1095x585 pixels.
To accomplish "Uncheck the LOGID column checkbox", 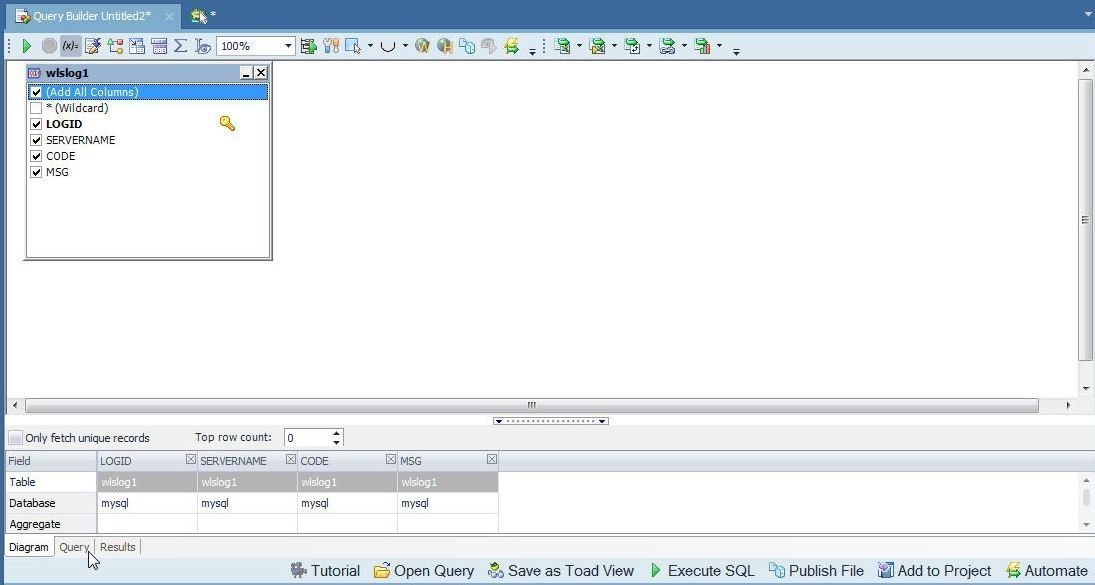I will coord(36,124).
